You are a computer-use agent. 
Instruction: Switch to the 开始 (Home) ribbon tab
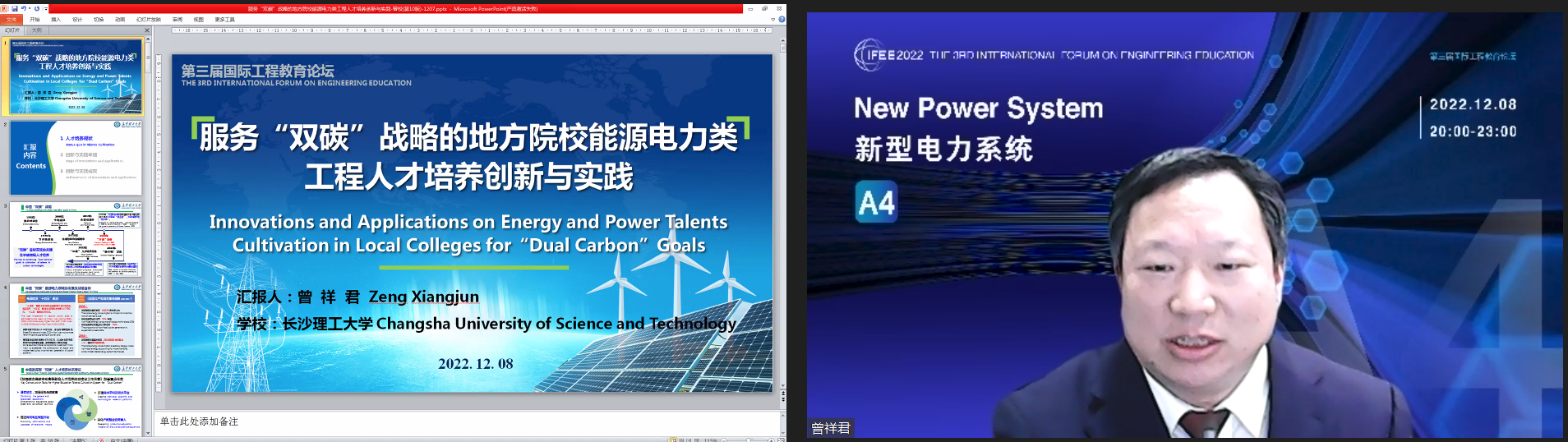point(35,20)
